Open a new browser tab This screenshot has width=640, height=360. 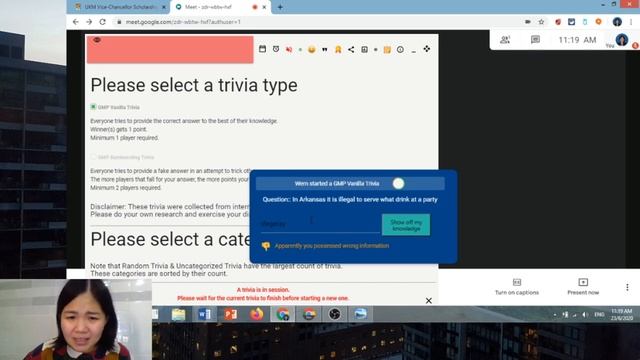(280, 7)
